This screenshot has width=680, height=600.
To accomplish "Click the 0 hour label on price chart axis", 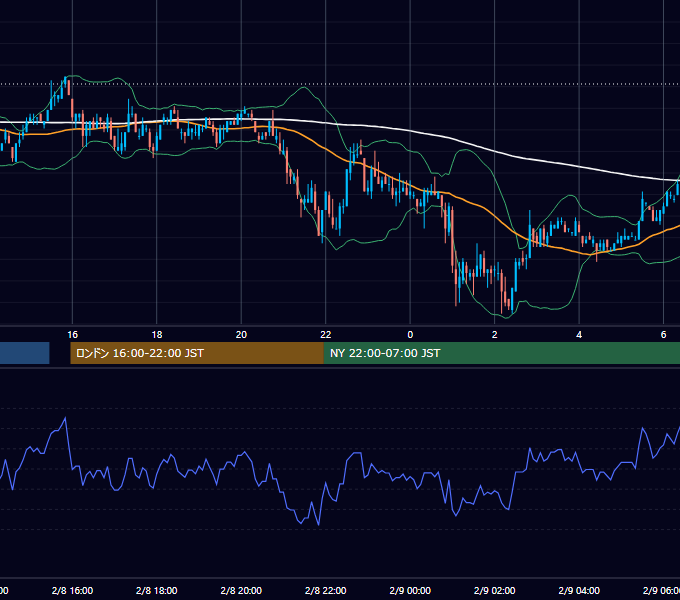I will click(410, 335).
